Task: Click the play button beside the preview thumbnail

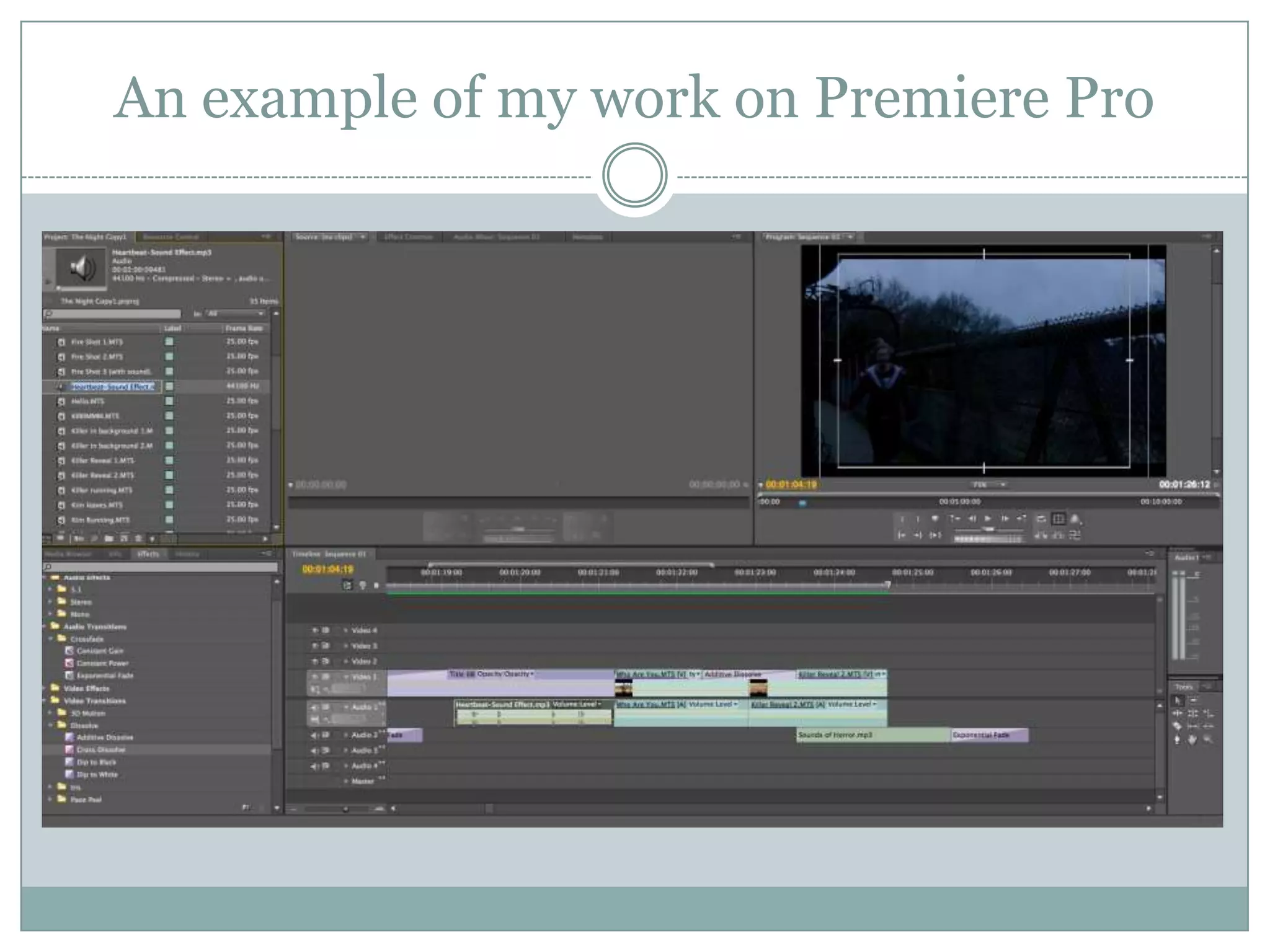Action: 48,281
